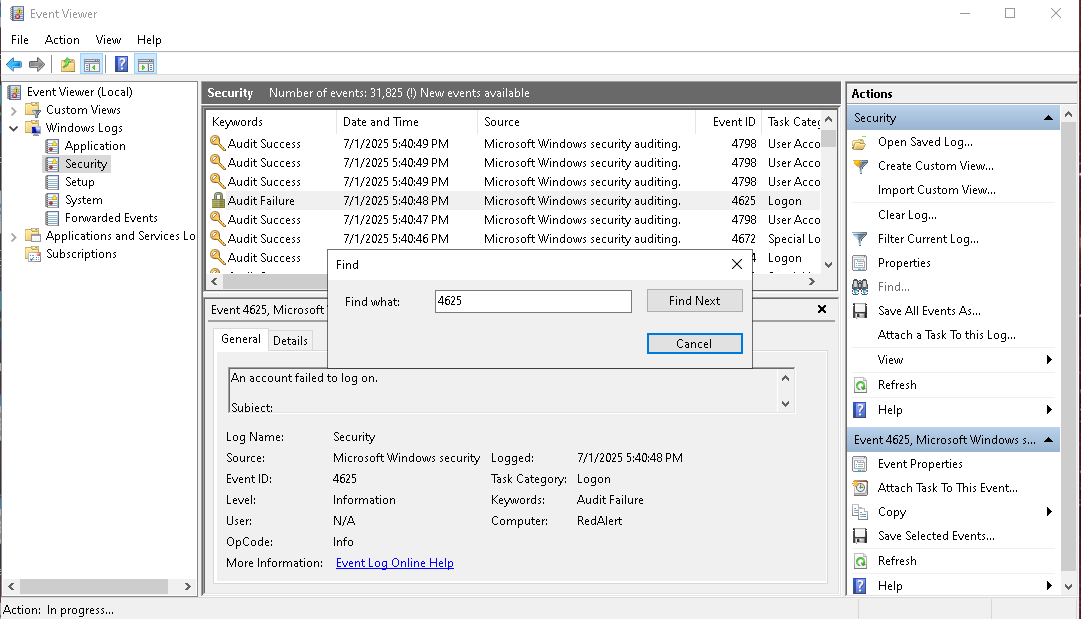Viewport: 1081px width, 619px height.
Task: Click Find Next button in Find dialog
Action: (694, 301)
